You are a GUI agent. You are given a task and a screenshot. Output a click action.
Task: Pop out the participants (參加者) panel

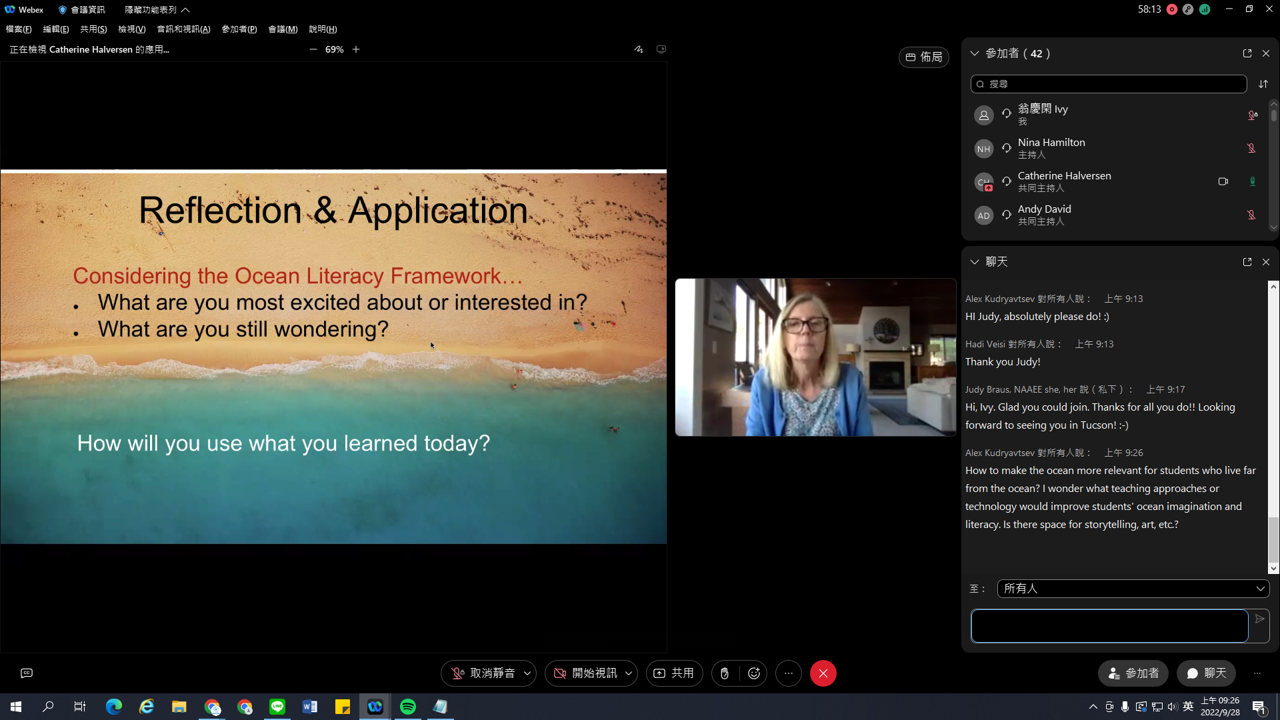click(1247, 53)
